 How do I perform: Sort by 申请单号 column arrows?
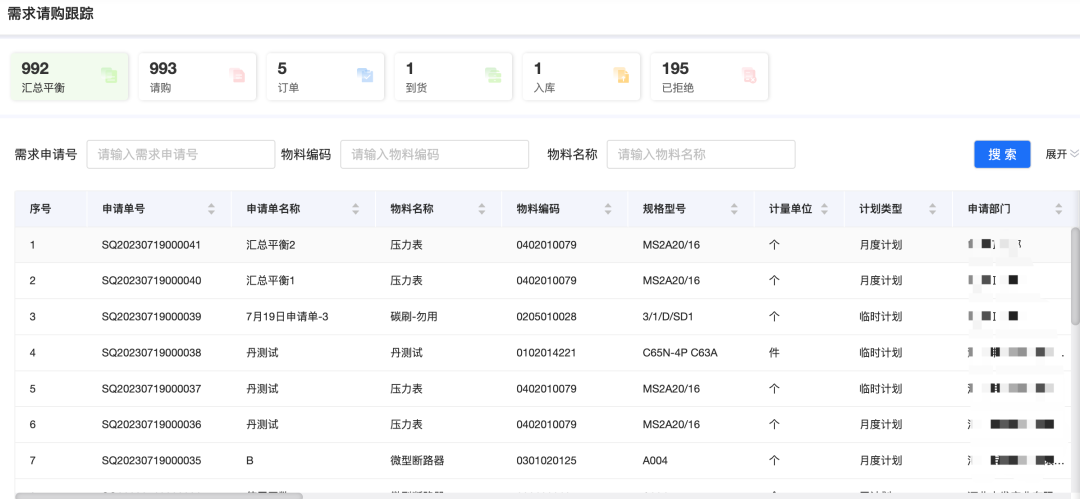click(211, 209)
